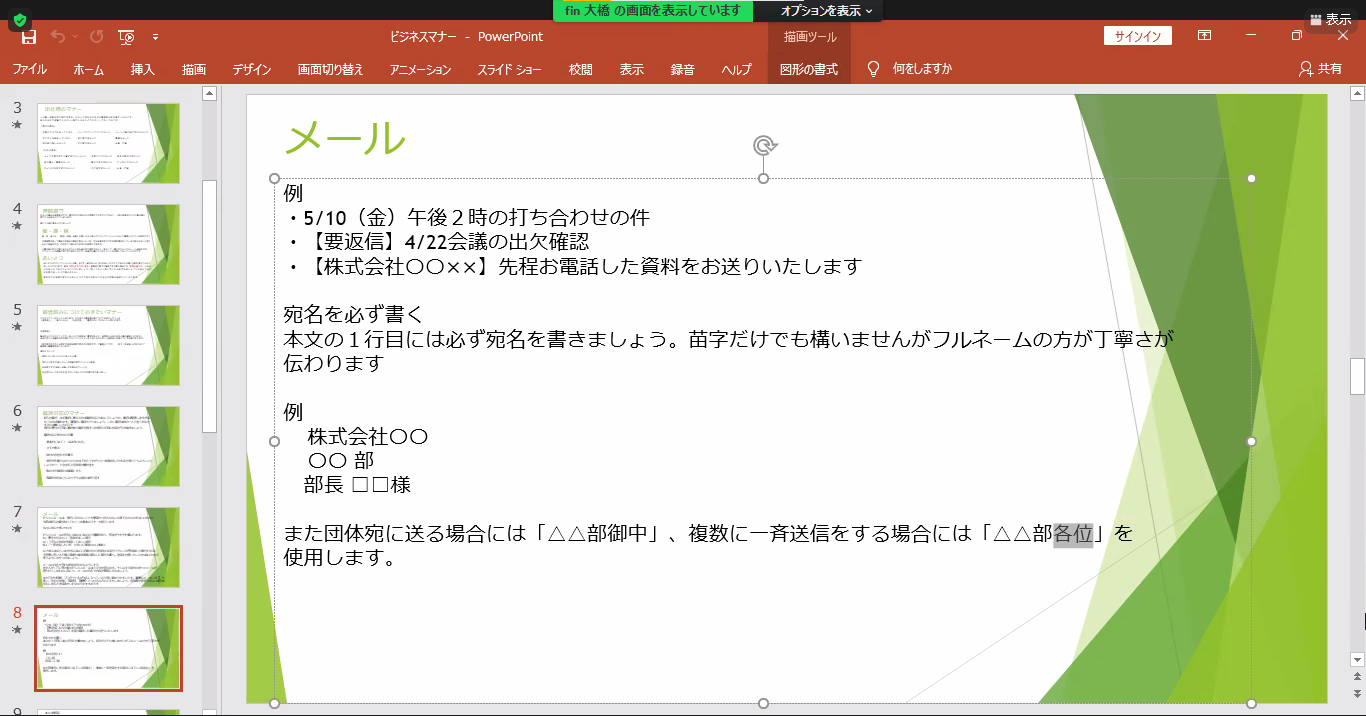
Task: Click thumbnail pane scroll up arrow
Action: (209, 94)
